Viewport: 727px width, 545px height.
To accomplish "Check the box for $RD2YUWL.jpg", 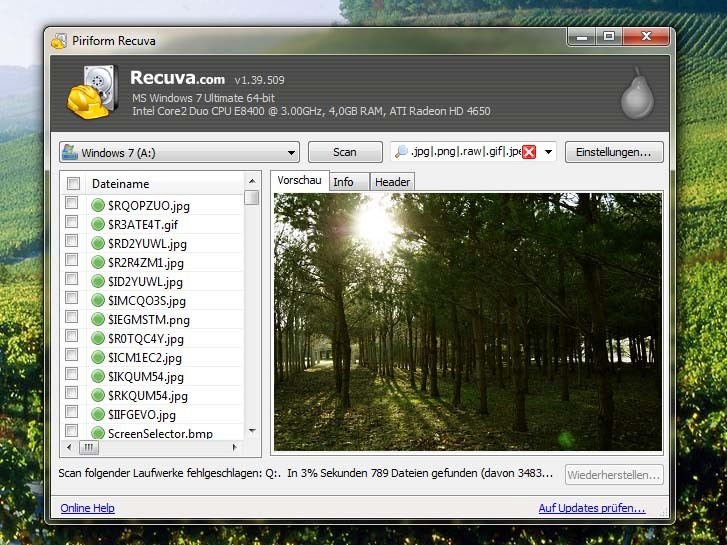I will [x=71, y=241].
